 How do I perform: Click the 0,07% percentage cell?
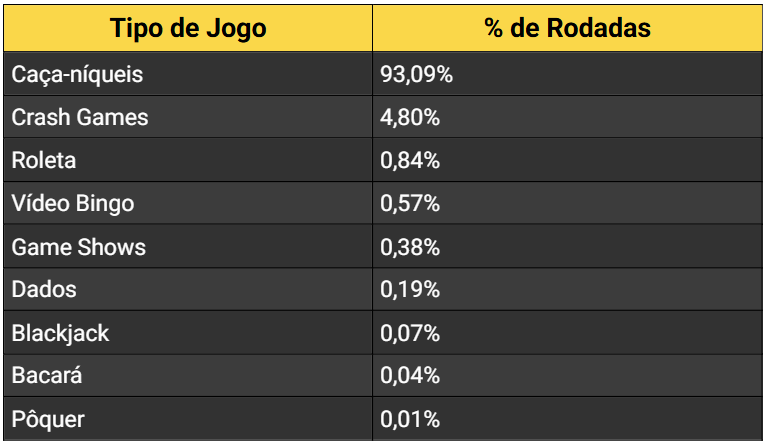point(410,333)
